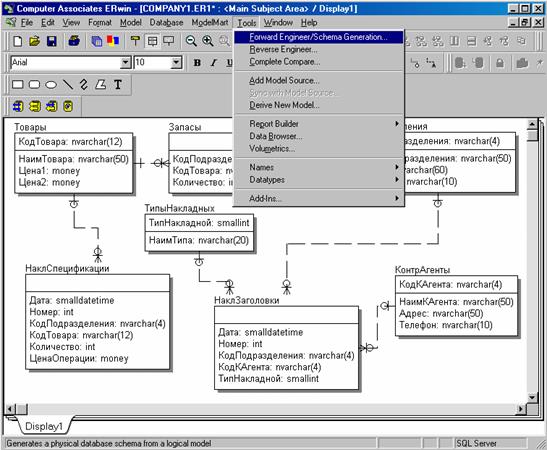Switch to definition display level icon
The image size is (547, 450).
point(169,41)
